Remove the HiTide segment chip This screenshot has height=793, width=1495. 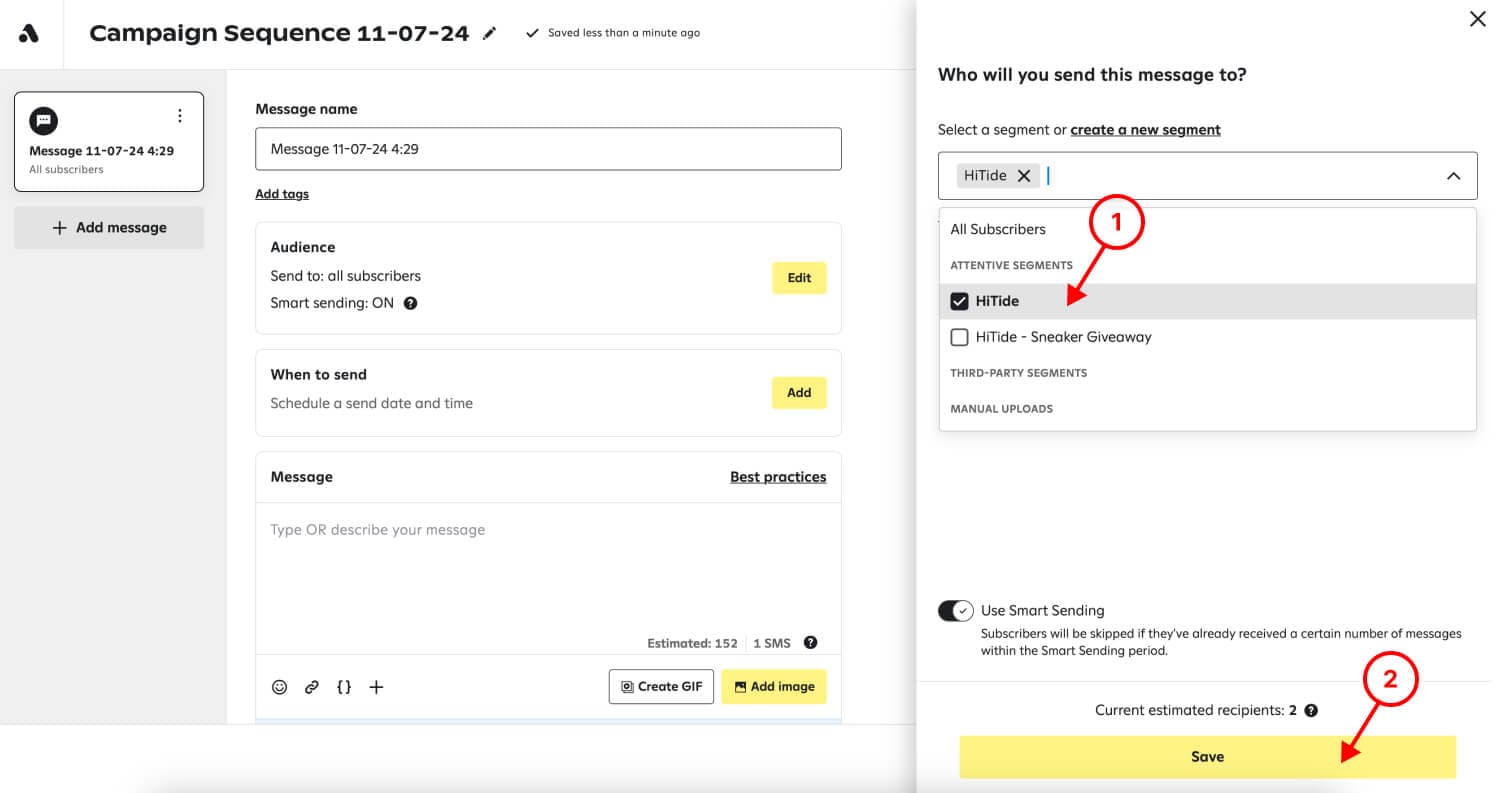tap(1024, 176)
